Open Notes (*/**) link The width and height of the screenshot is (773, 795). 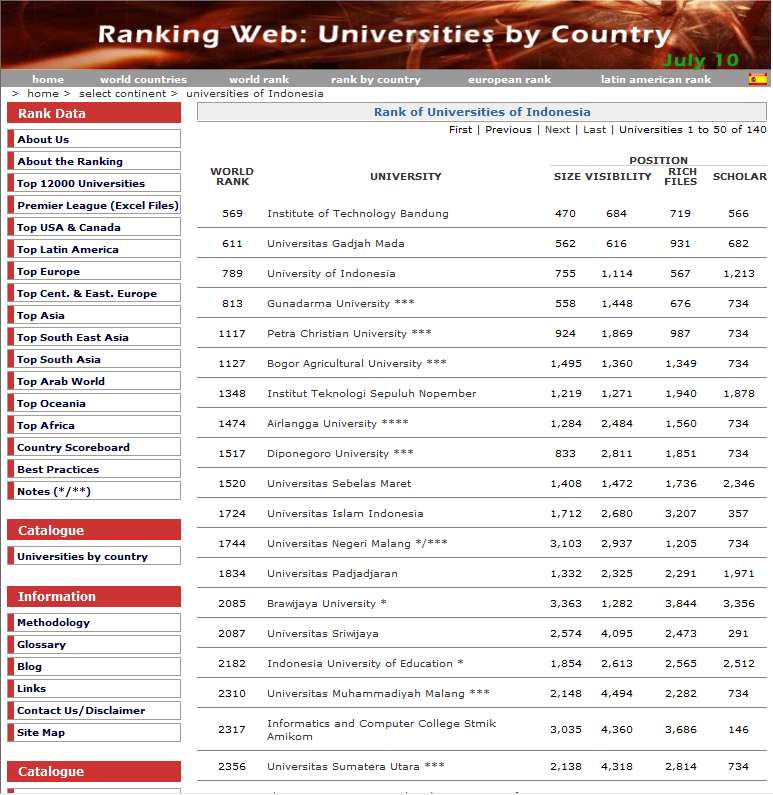point(94,491)
